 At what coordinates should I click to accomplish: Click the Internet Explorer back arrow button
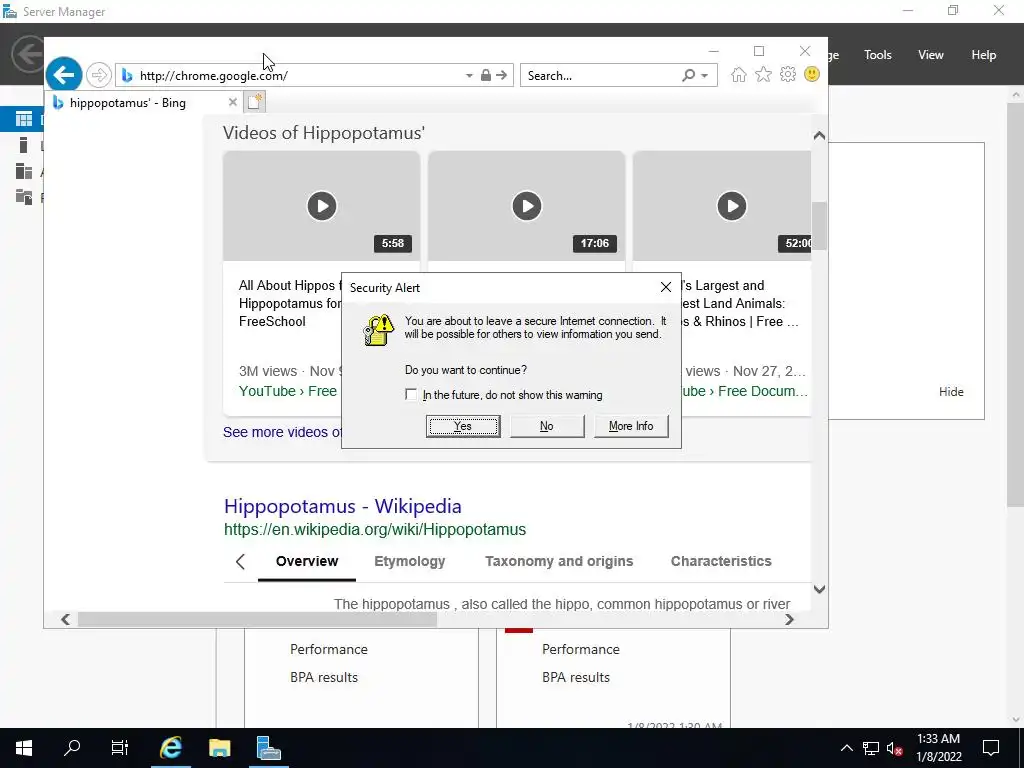tap(64, 74)
